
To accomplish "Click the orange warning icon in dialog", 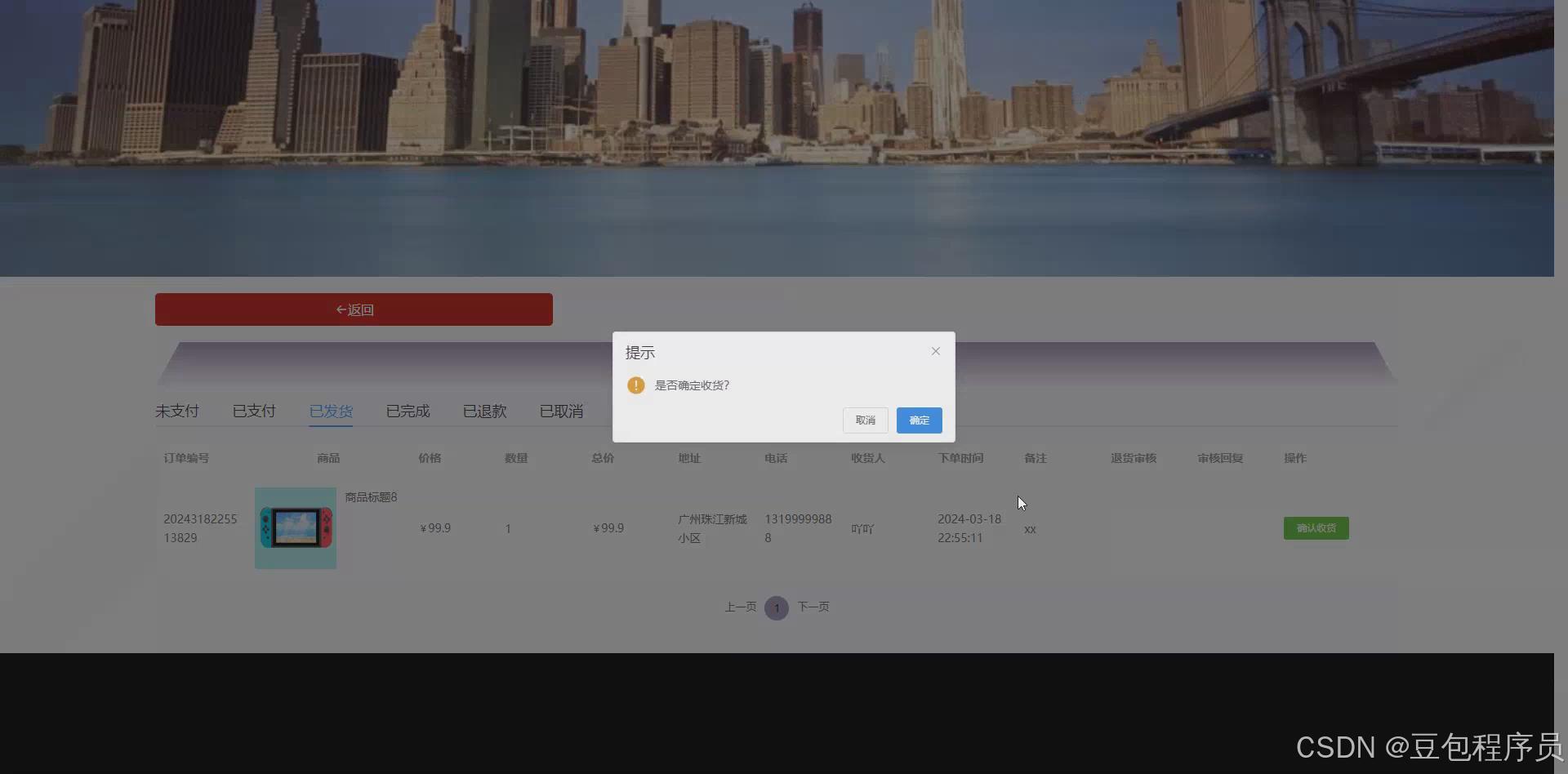I will [x=636, y=385].
